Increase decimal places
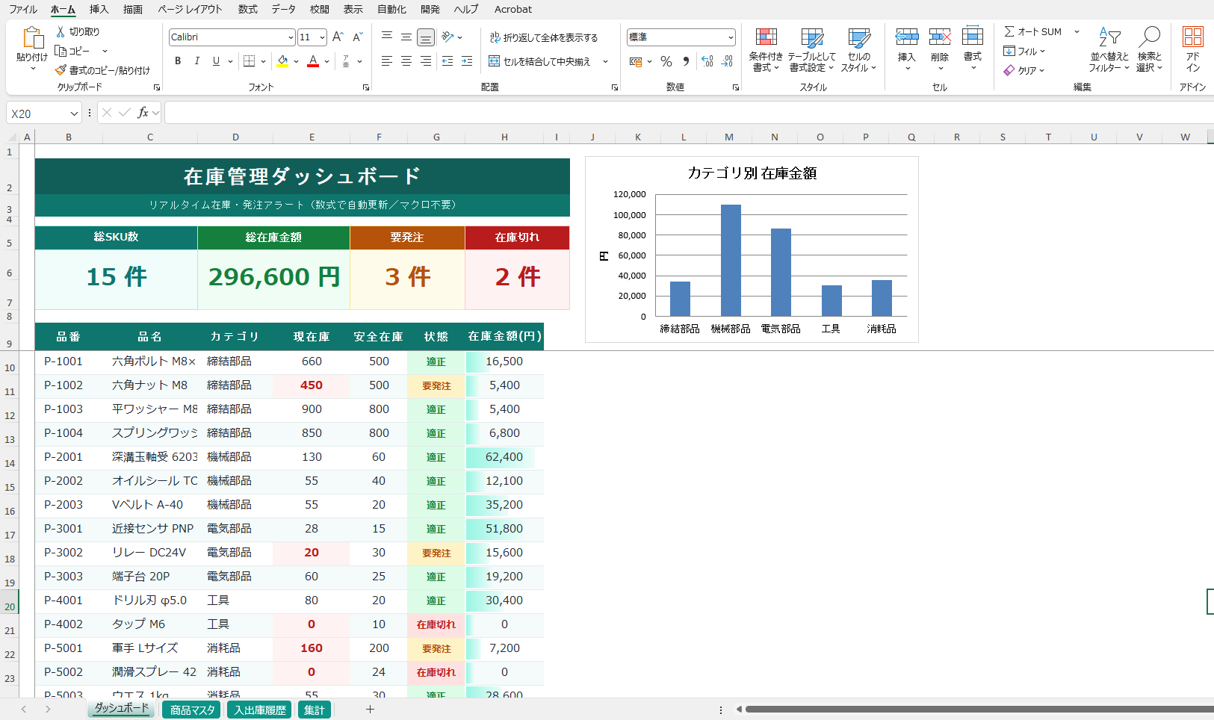Screen dimensions: 1214x720 708,61
